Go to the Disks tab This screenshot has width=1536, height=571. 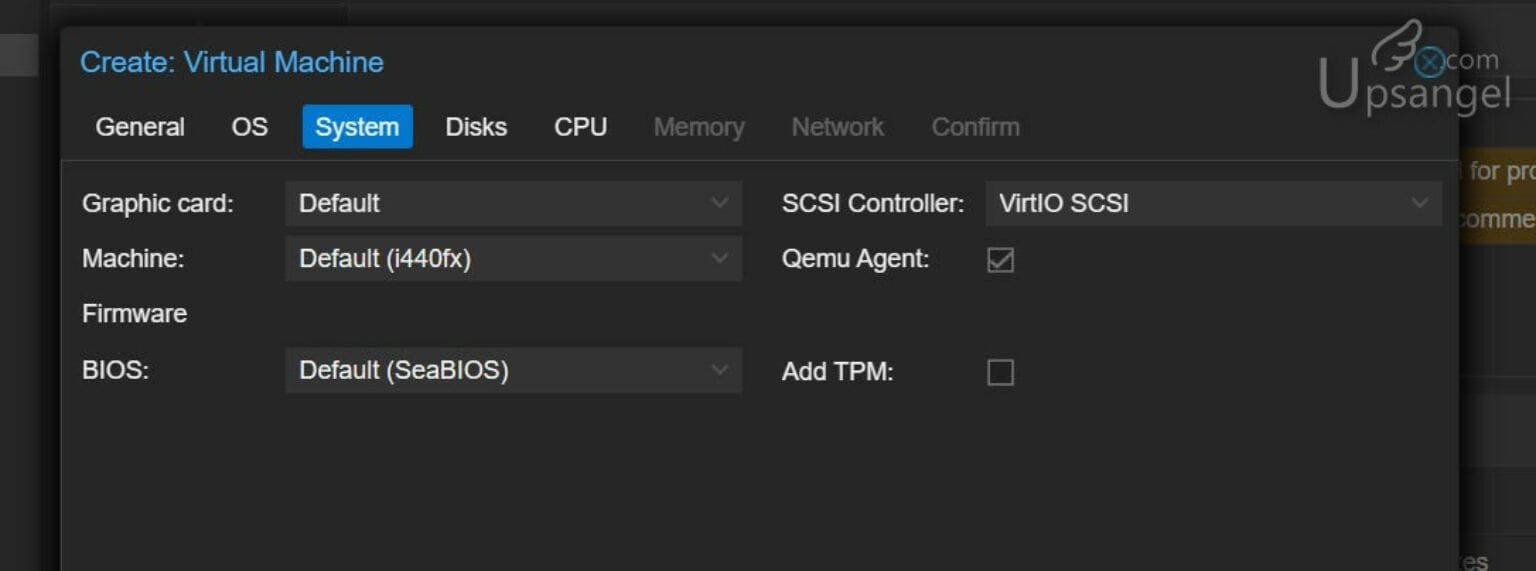pos(476,127)
